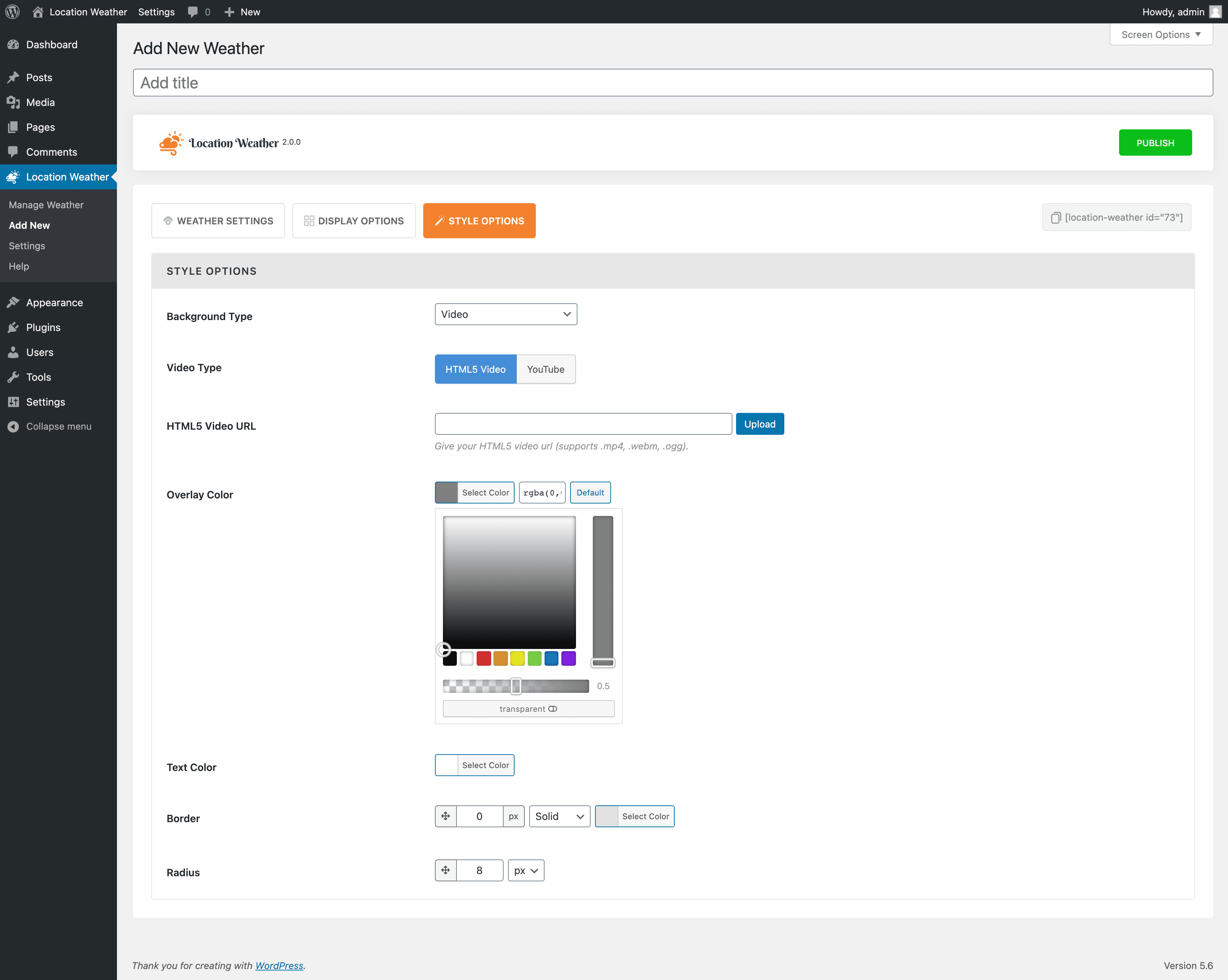Copy the location-weather shortcode
Screen dimensions: 1228x980
[x=1117, y=217]
